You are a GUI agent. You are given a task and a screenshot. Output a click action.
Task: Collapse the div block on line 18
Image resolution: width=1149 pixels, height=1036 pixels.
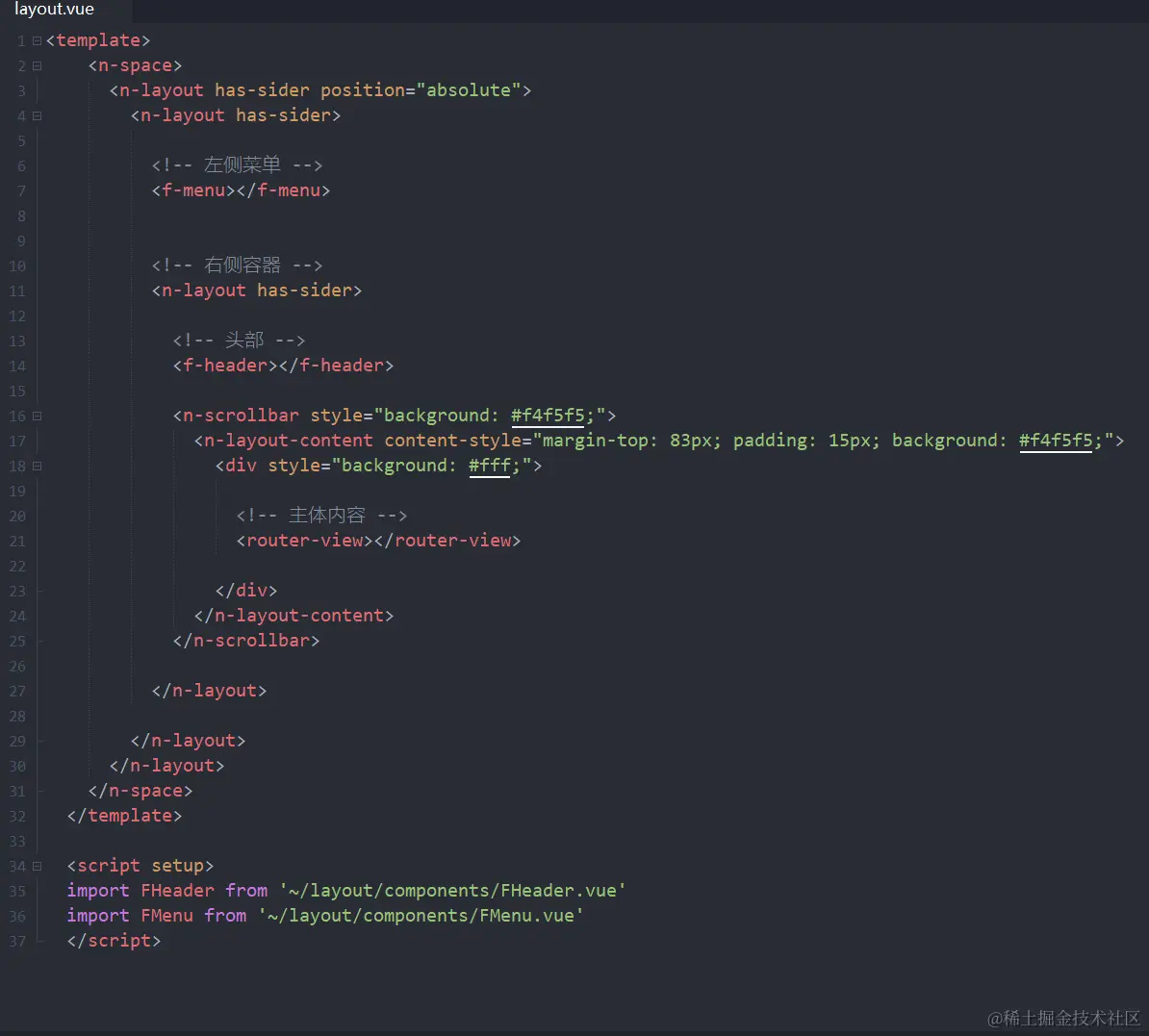(x=37, y=466)
